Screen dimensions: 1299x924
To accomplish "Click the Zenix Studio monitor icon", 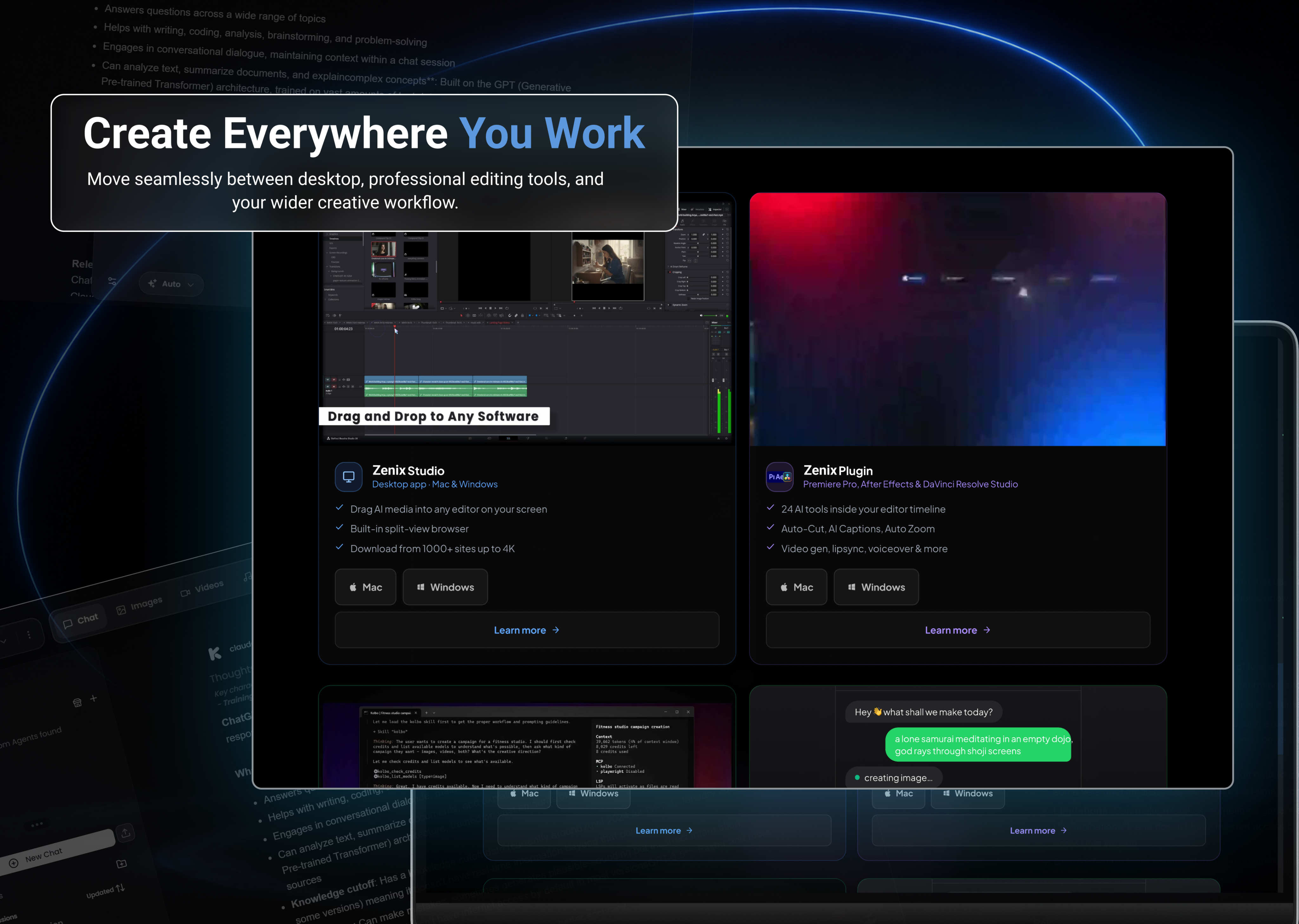I will (x=349, y=476).
